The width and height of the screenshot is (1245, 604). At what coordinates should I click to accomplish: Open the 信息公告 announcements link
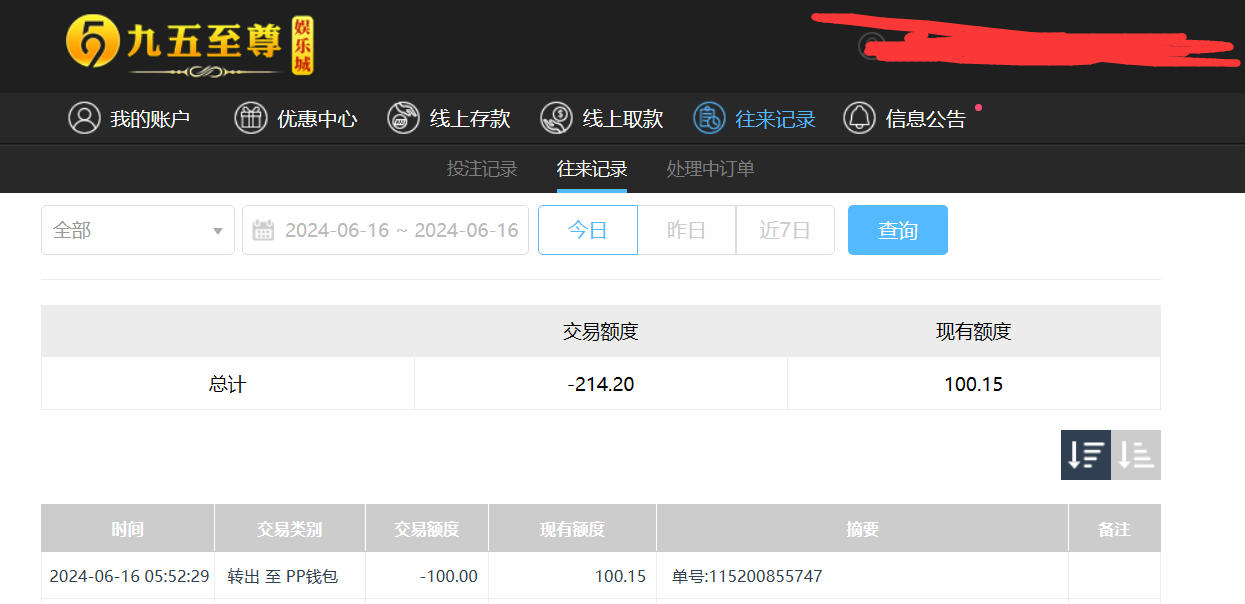coord(925,119)
